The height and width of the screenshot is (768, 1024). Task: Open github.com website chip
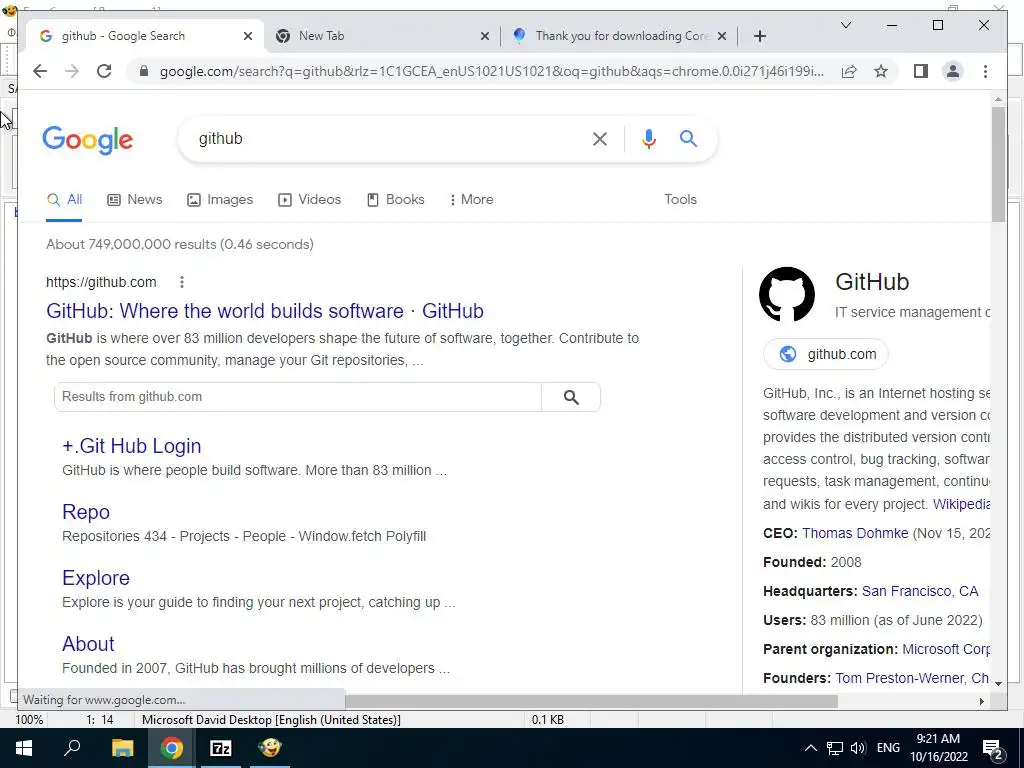coord(826,354)
